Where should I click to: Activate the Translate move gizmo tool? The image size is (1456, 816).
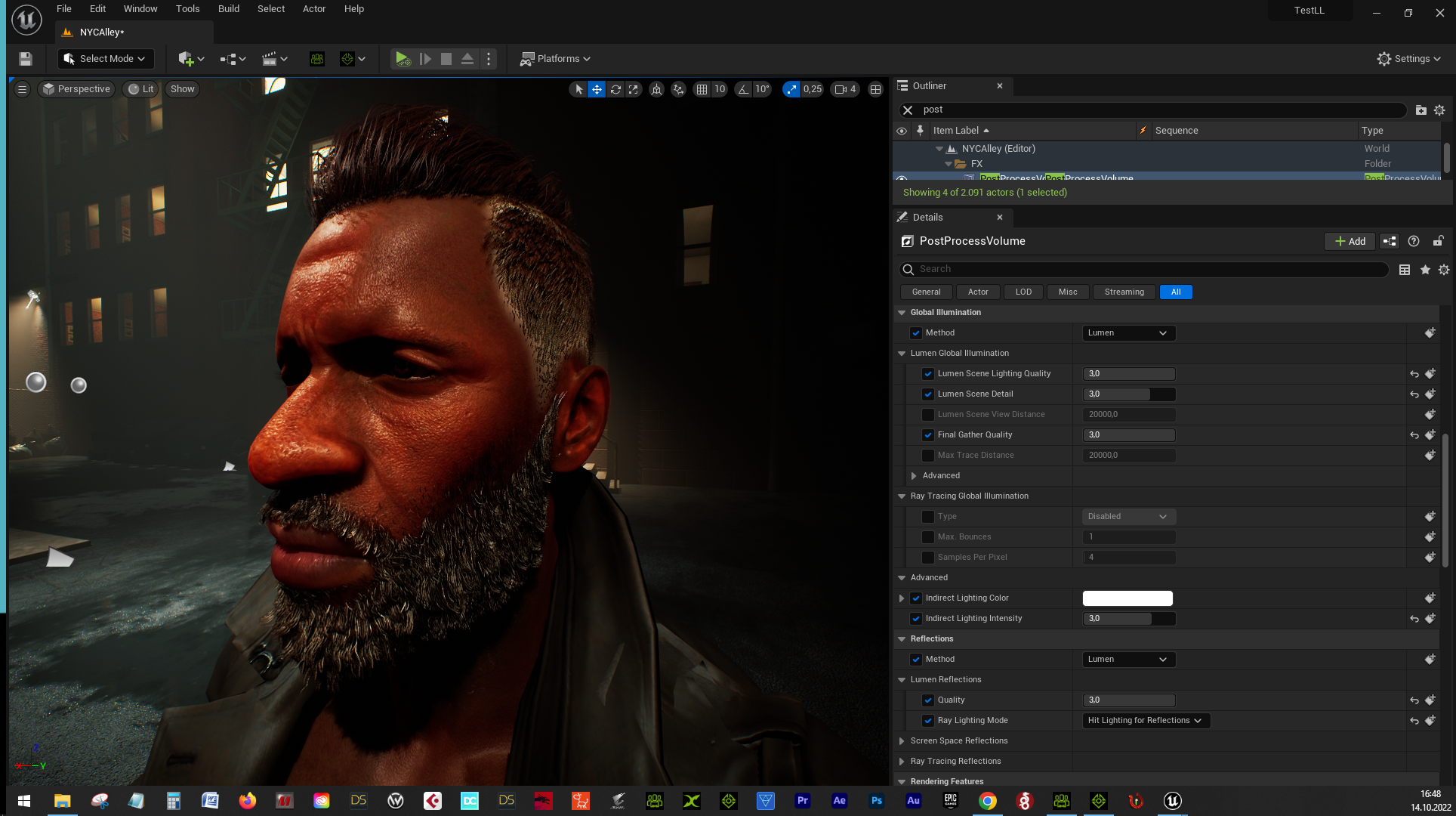pyautogui.click(x=597, y=89)
